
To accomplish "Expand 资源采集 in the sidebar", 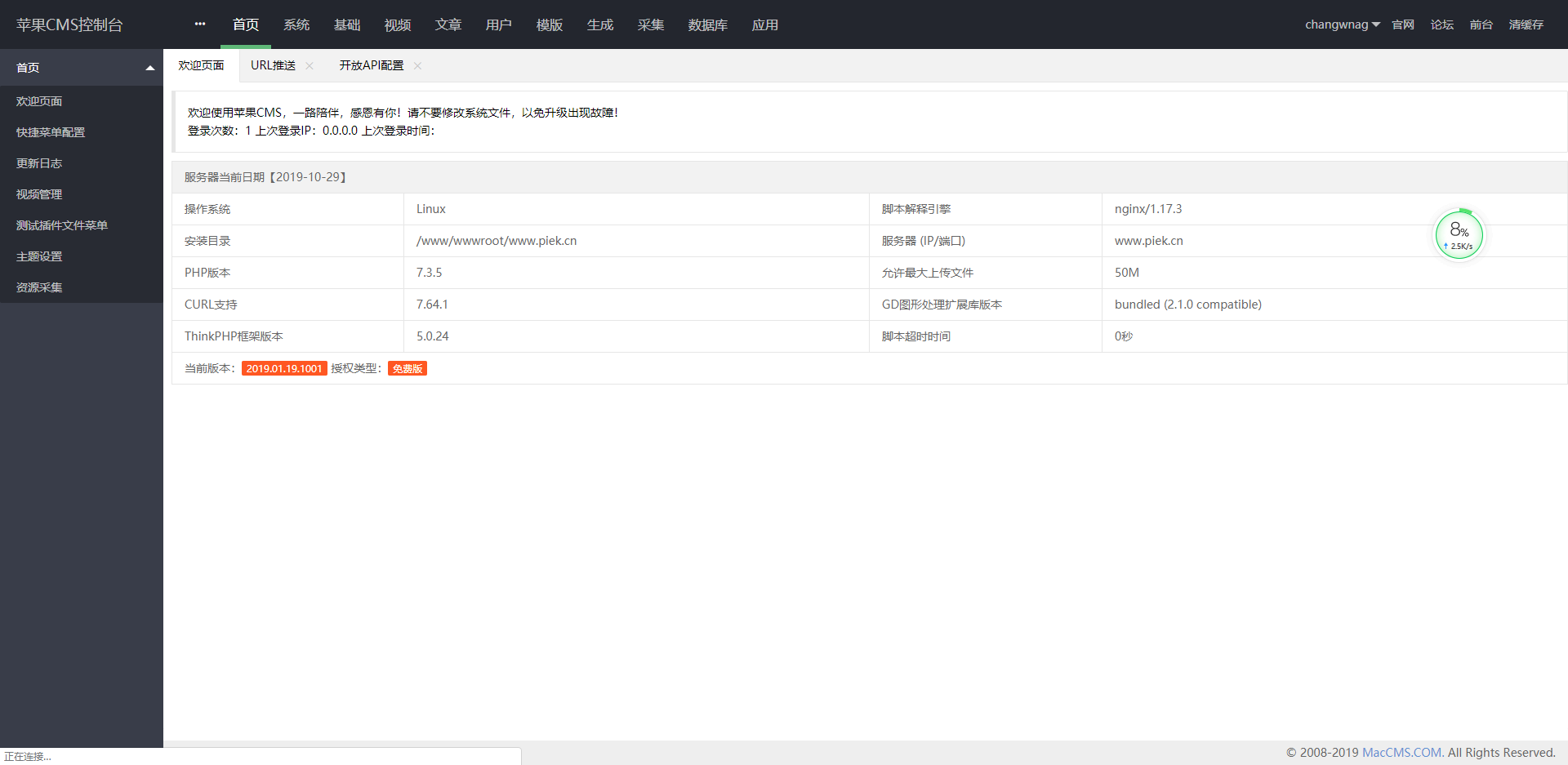I will pos(38,287).
